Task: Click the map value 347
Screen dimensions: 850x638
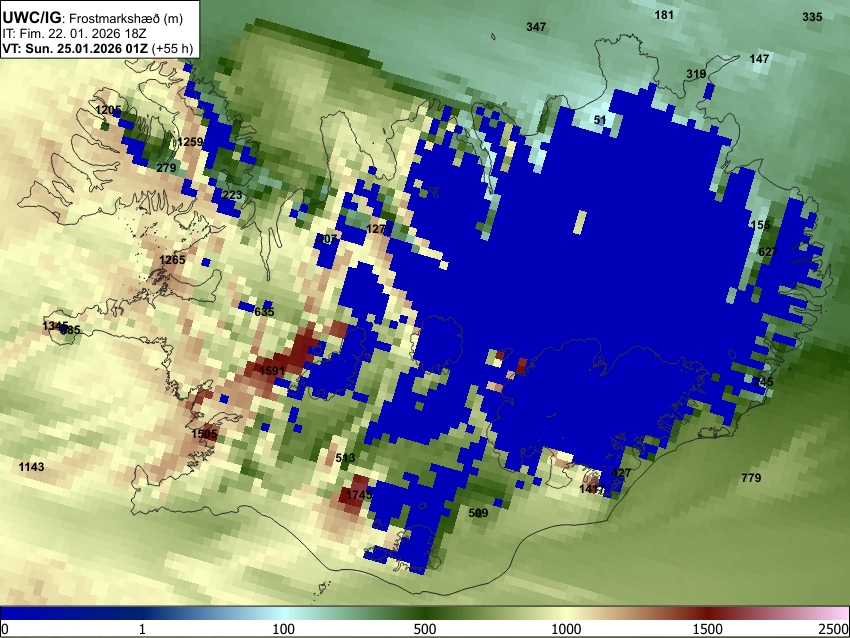Action: click(536, 27)
